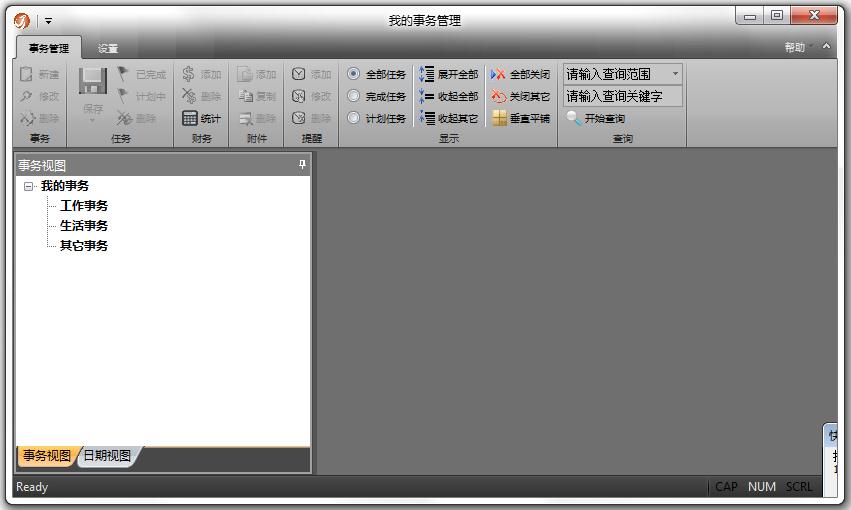Click 收起其它 to collapse others
Image resolution: width=851 pixels, height=510 pixels.
(x=449, y=118)
